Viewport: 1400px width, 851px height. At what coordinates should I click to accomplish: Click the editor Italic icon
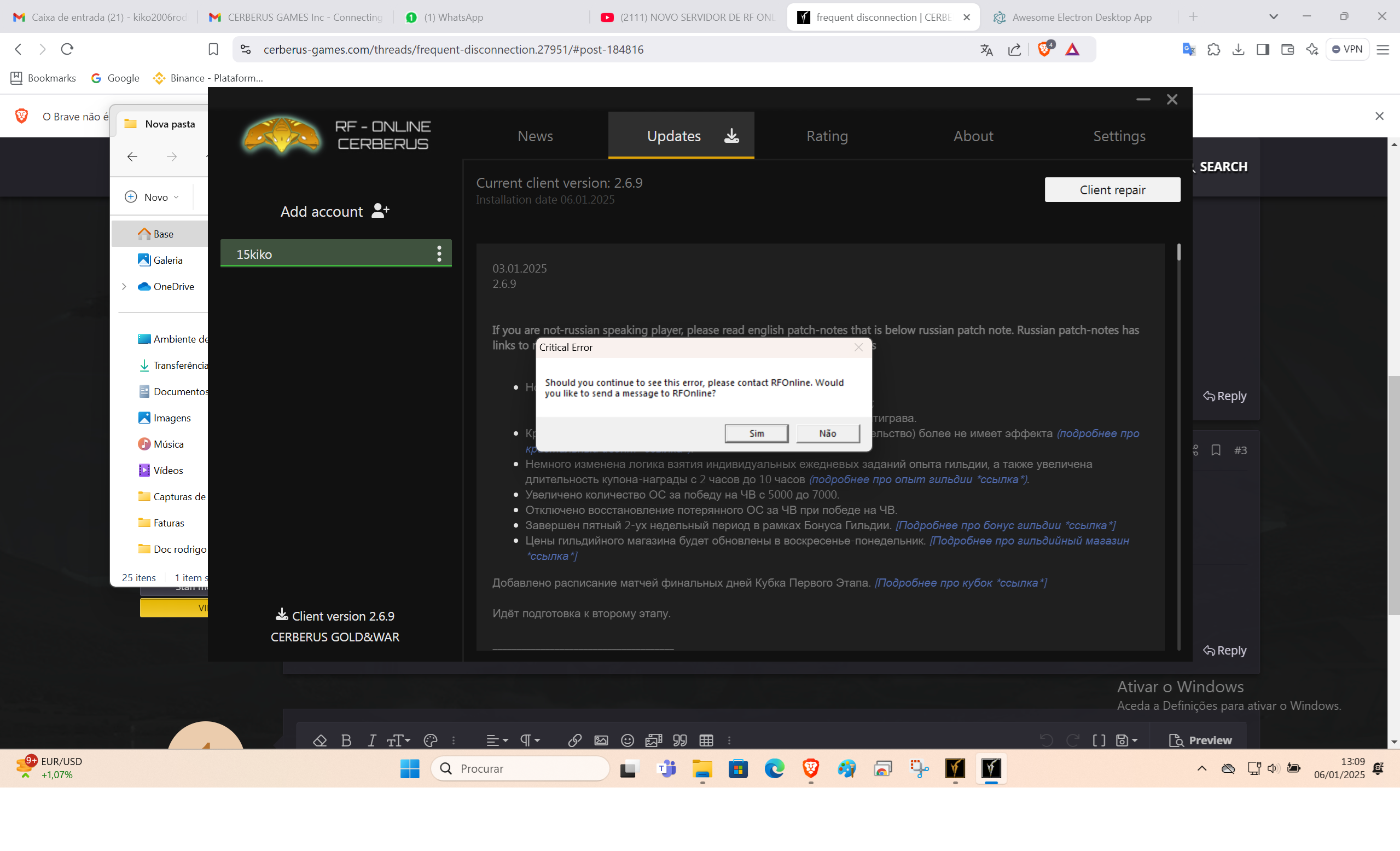click(x=371, y=740)
